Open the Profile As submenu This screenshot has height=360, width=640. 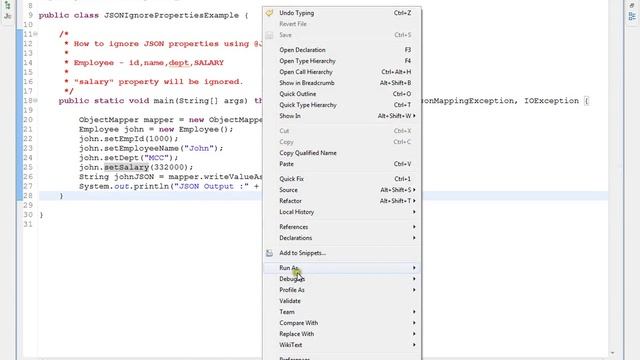click(342, 290)
